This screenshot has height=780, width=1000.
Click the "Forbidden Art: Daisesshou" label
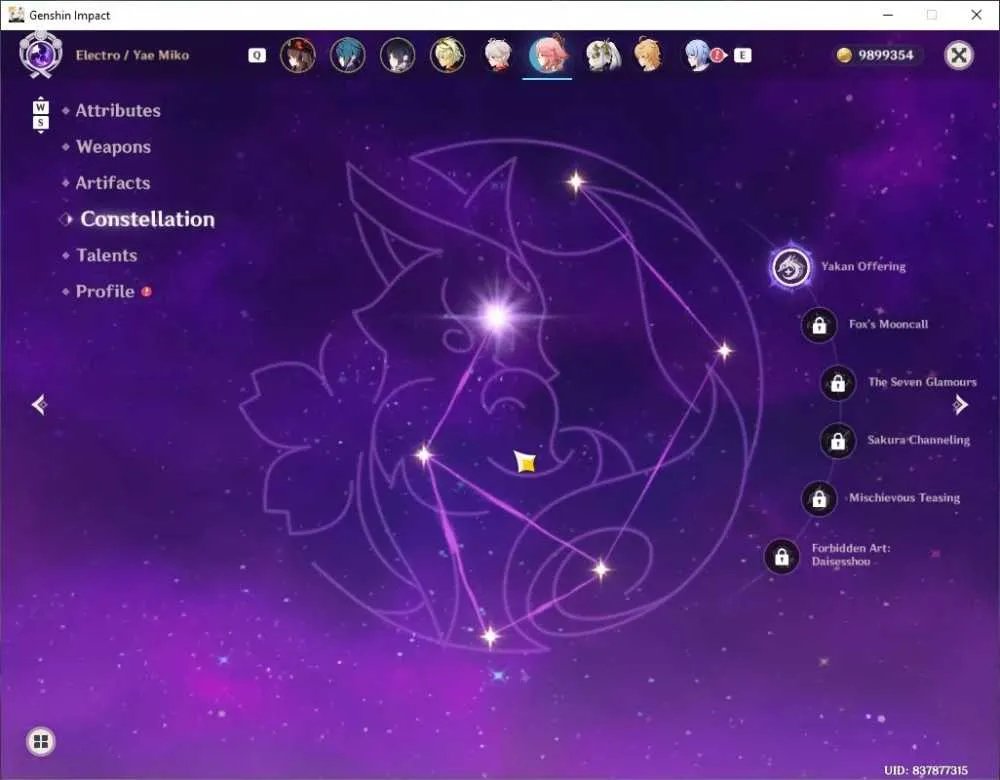pos(851,555)
